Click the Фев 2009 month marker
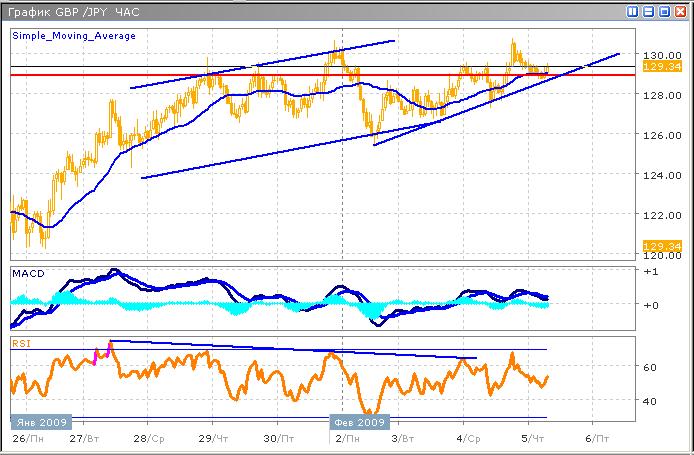 (x=357, y=422)
